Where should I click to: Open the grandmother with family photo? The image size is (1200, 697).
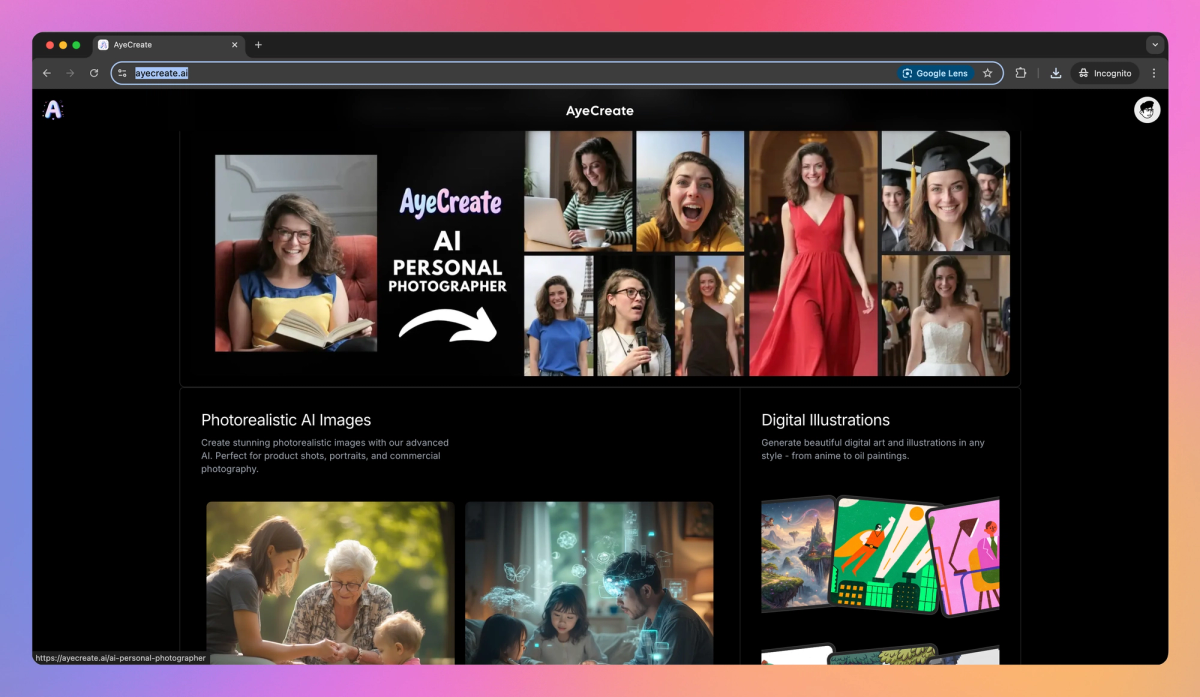330,583
